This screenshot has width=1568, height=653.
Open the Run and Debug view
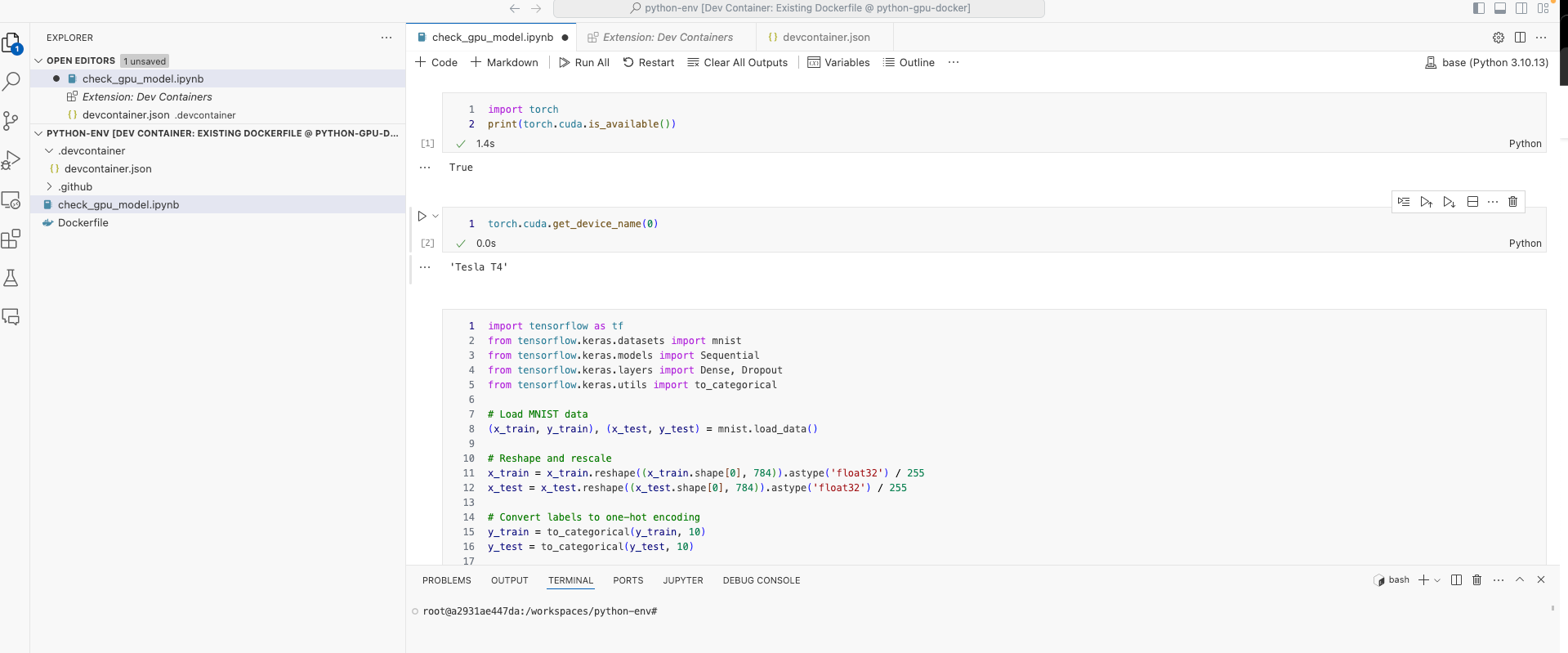(11, 160)
